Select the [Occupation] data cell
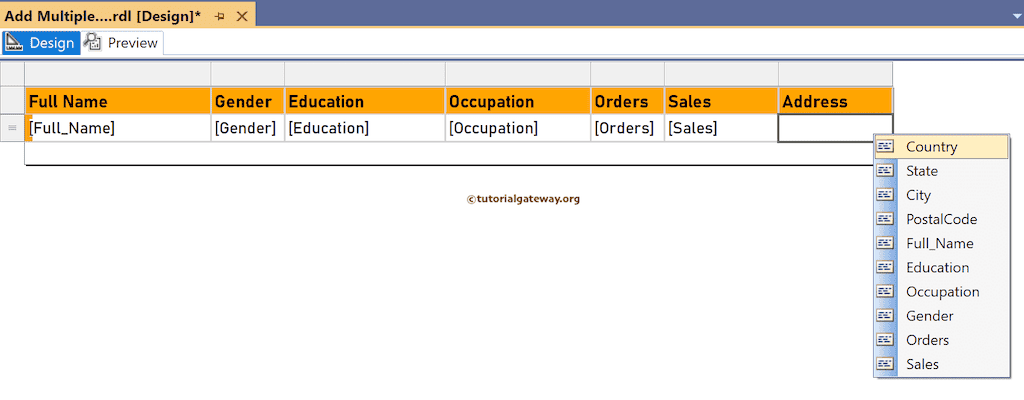This screenshot has width=1024, height=400. (518, 128)
